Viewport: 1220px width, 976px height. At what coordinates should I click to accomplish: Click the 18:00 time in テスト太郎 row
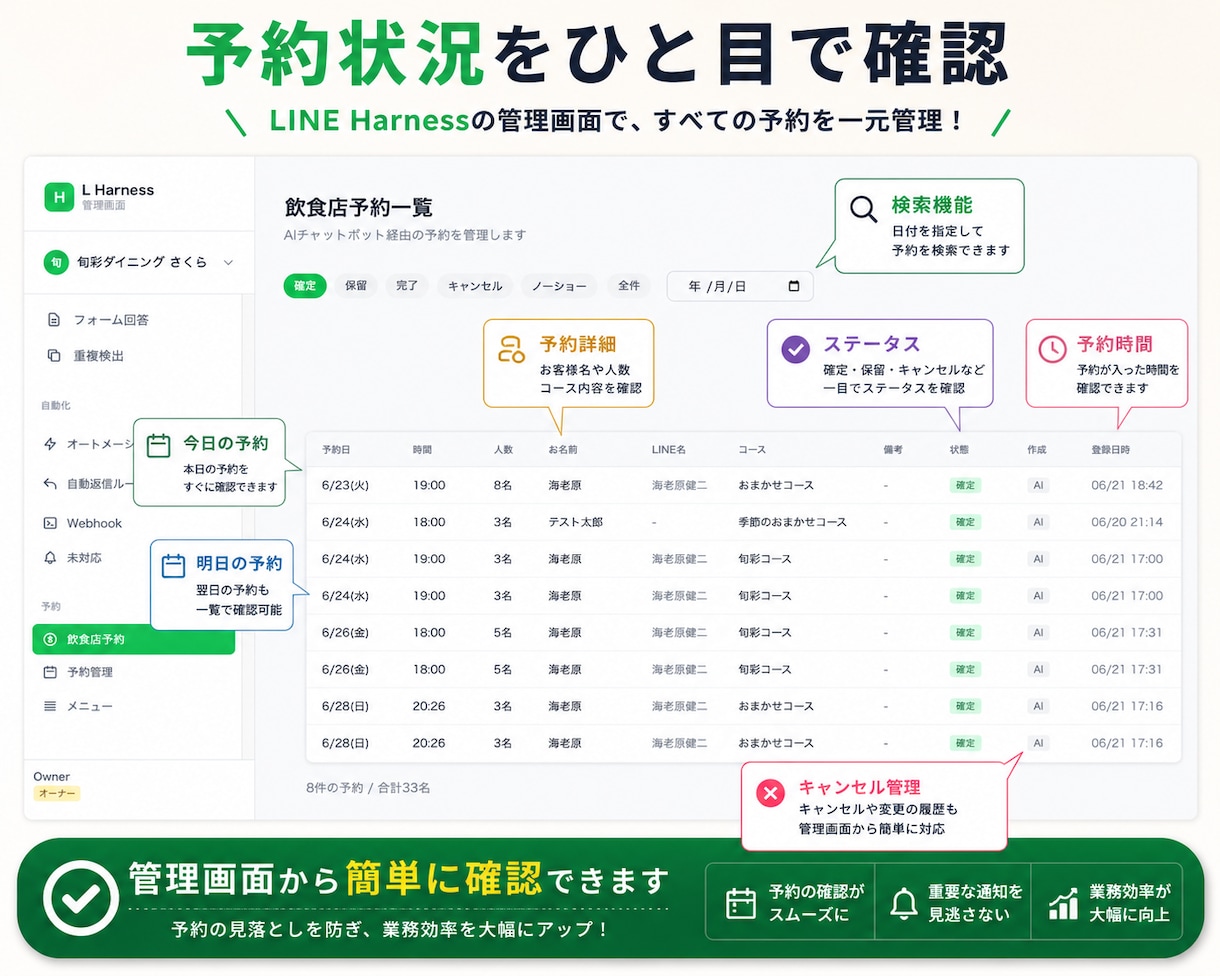(x=429, y=522)
